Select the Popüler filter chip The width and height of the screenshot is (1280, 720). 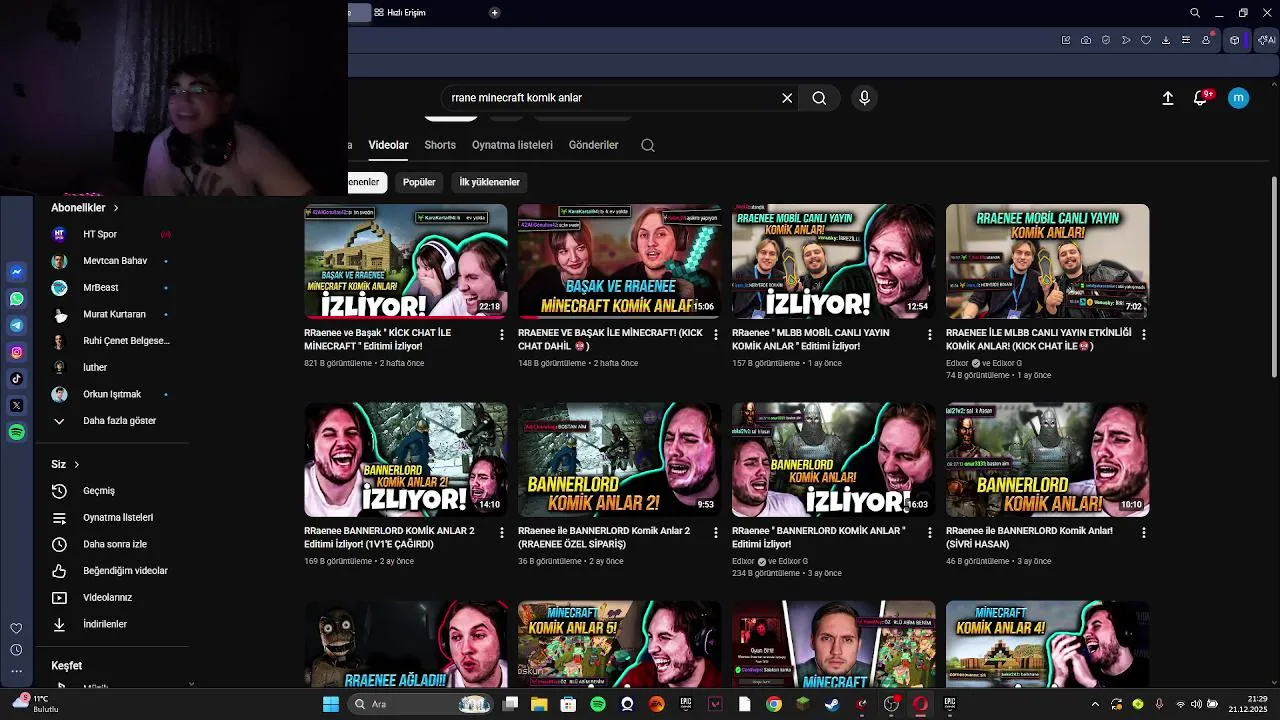[x=419, y=182]
